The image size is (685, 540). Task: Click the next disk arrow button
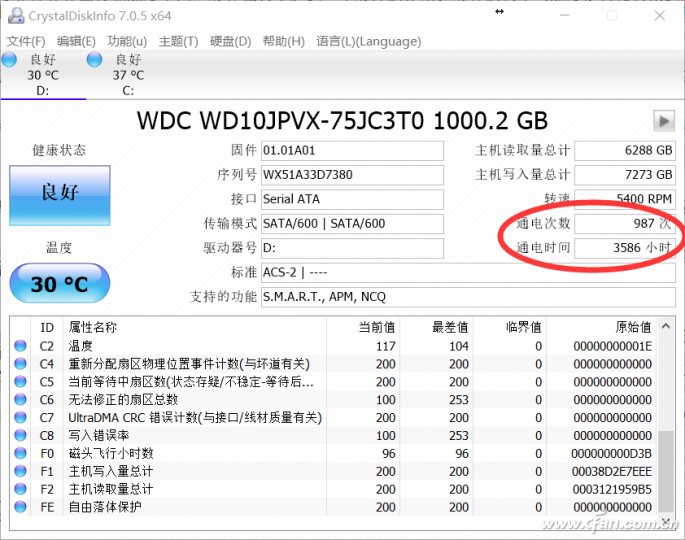[664, 121]
